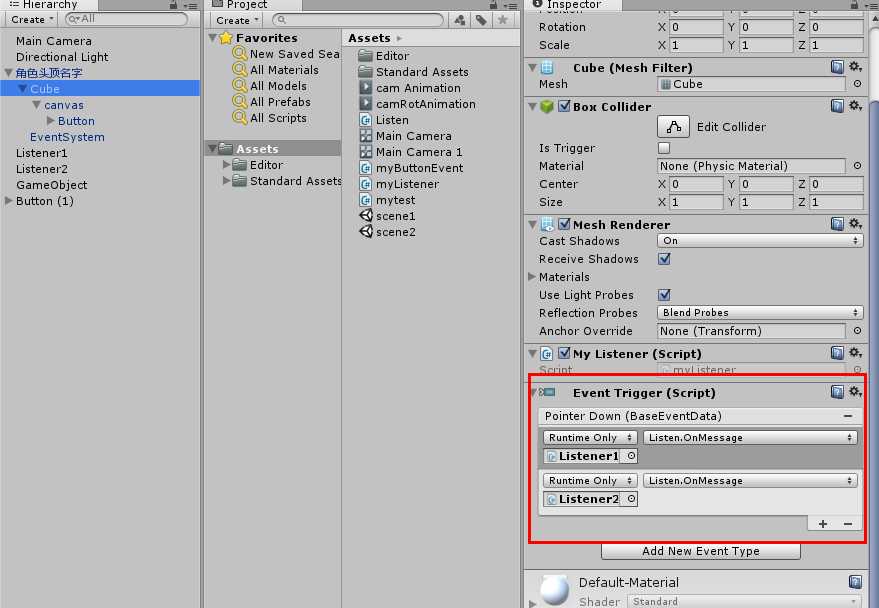Open the Reflection Probes dropdown

pyautogui.click(x=760, y=313)
